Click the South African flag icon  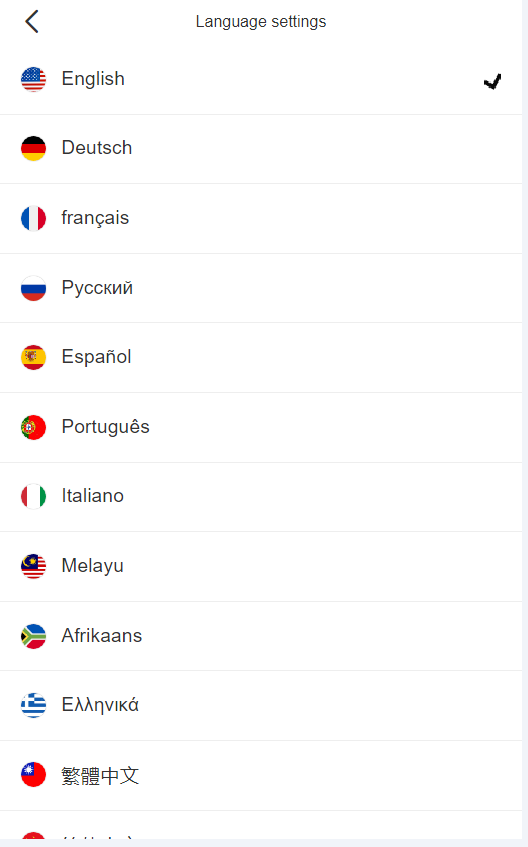[x=34, y=636]
